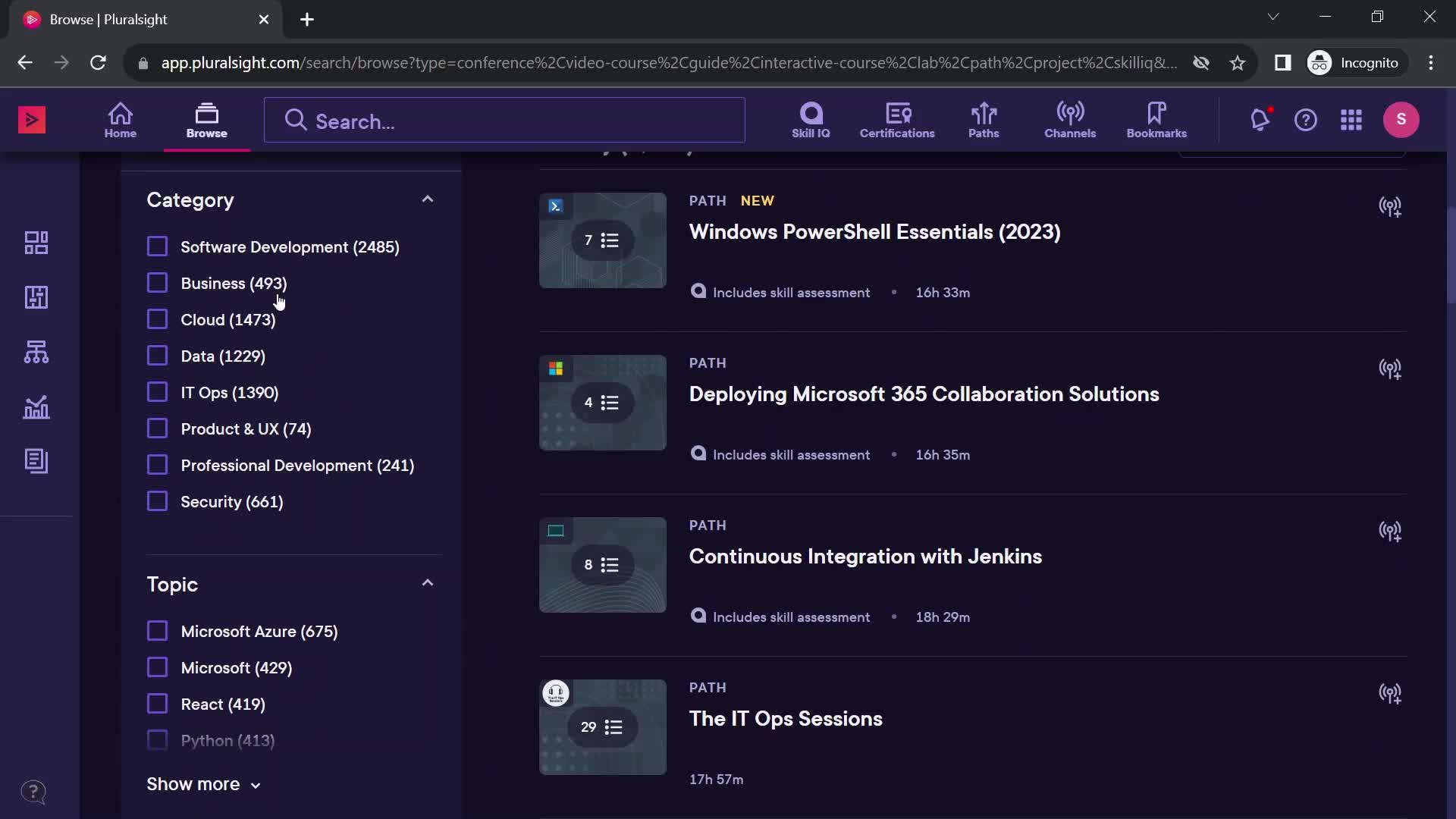Click the page vertical scrollbar

click(1451, 256)
